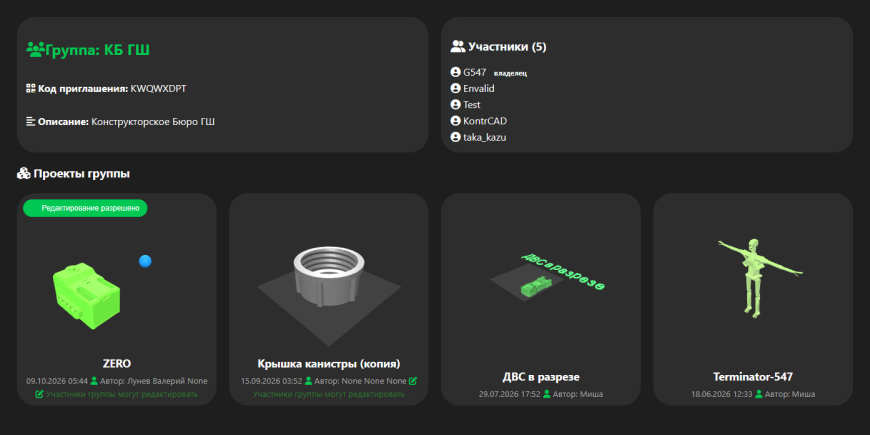Click the QR icon next to Код приглашения
The image size is (870, 435).
tap(31, 88)
